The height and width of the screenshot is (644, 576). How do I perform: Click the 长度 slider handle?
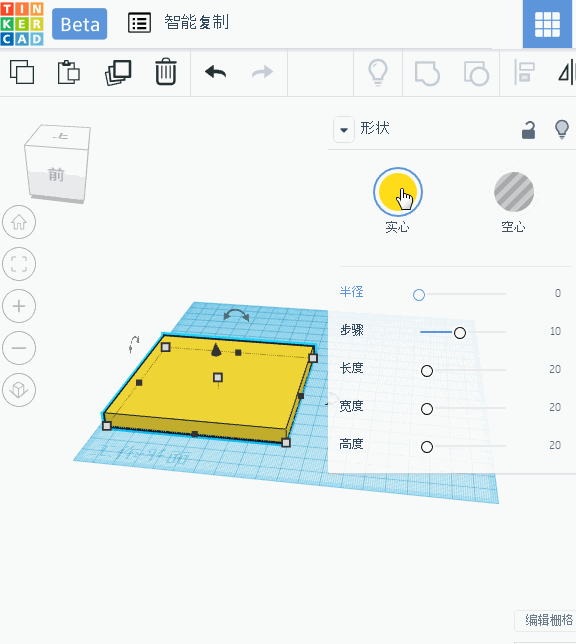[427, 371]
